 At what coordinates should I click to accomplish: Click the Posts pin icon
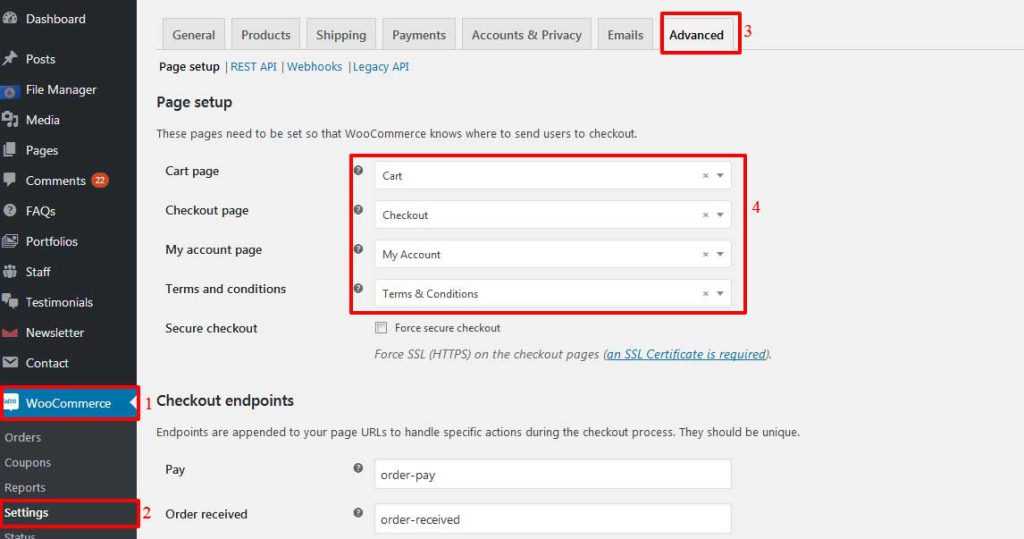9,59
